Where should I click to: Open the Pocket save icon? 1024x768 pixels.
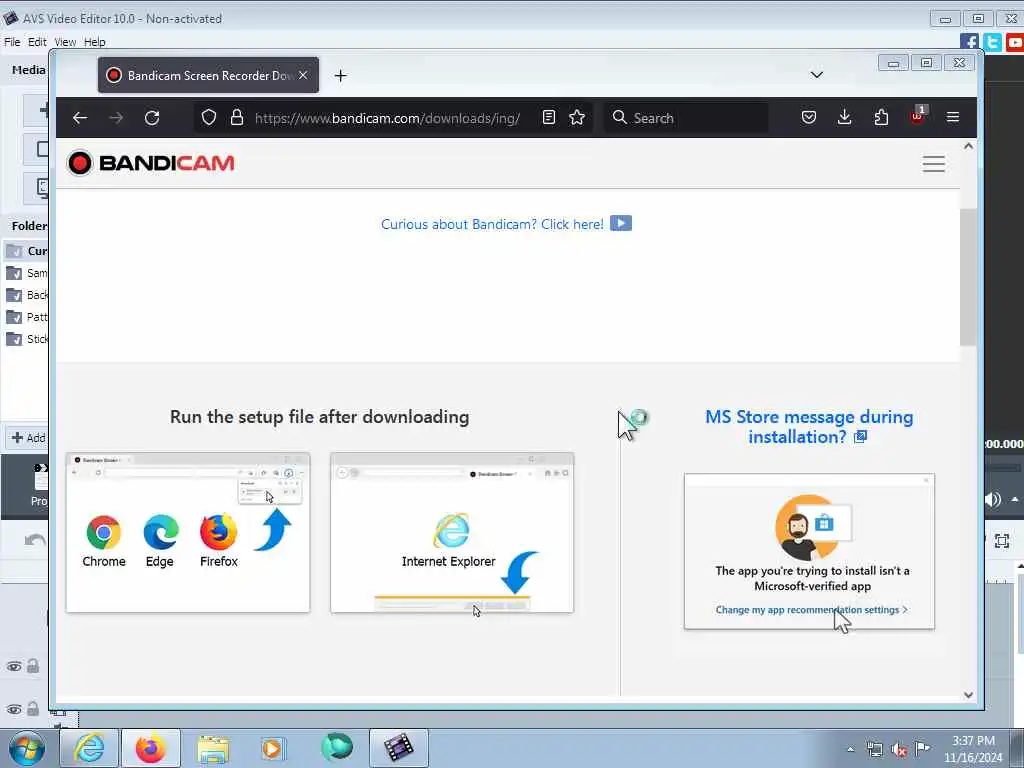pyautogui.click(x=808, y=118)
